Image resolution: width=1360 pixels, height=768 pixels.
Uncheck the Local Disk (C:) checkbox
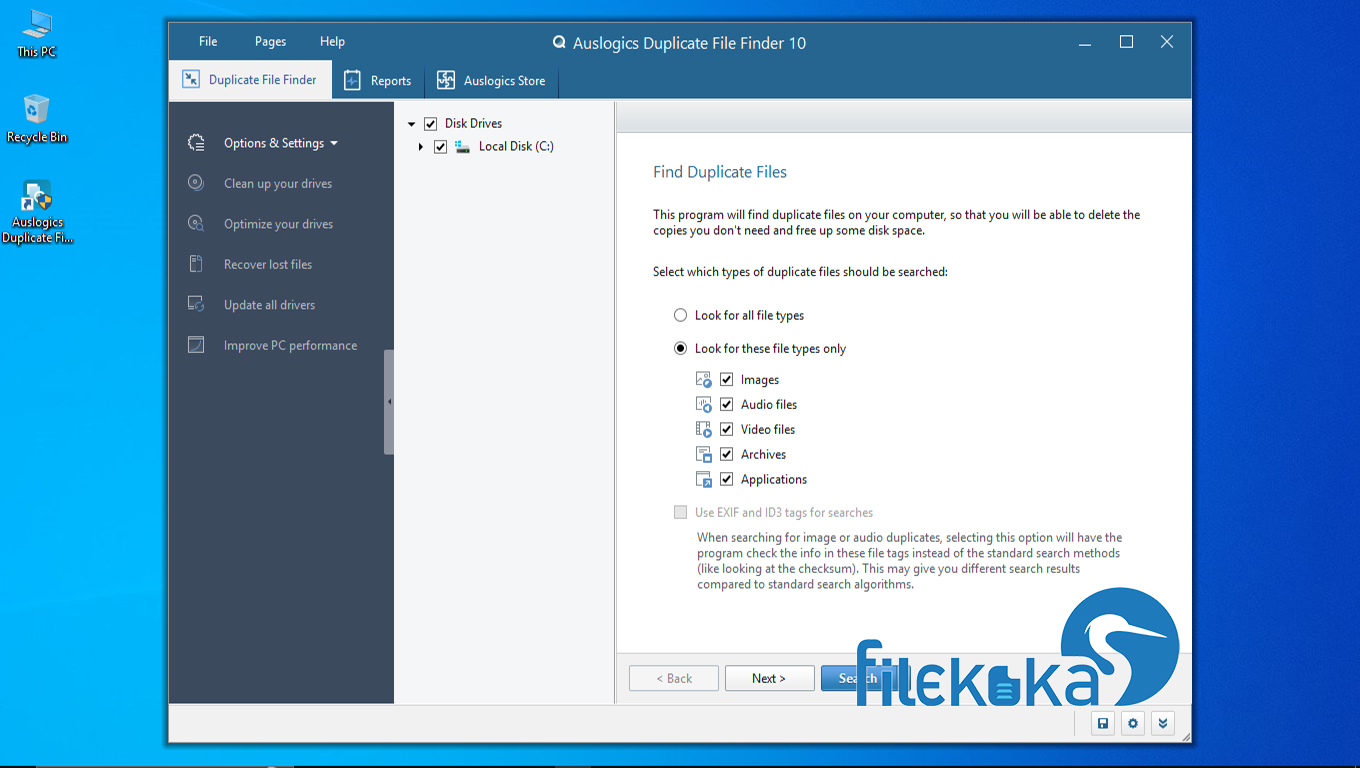click(x=440, y=147)
